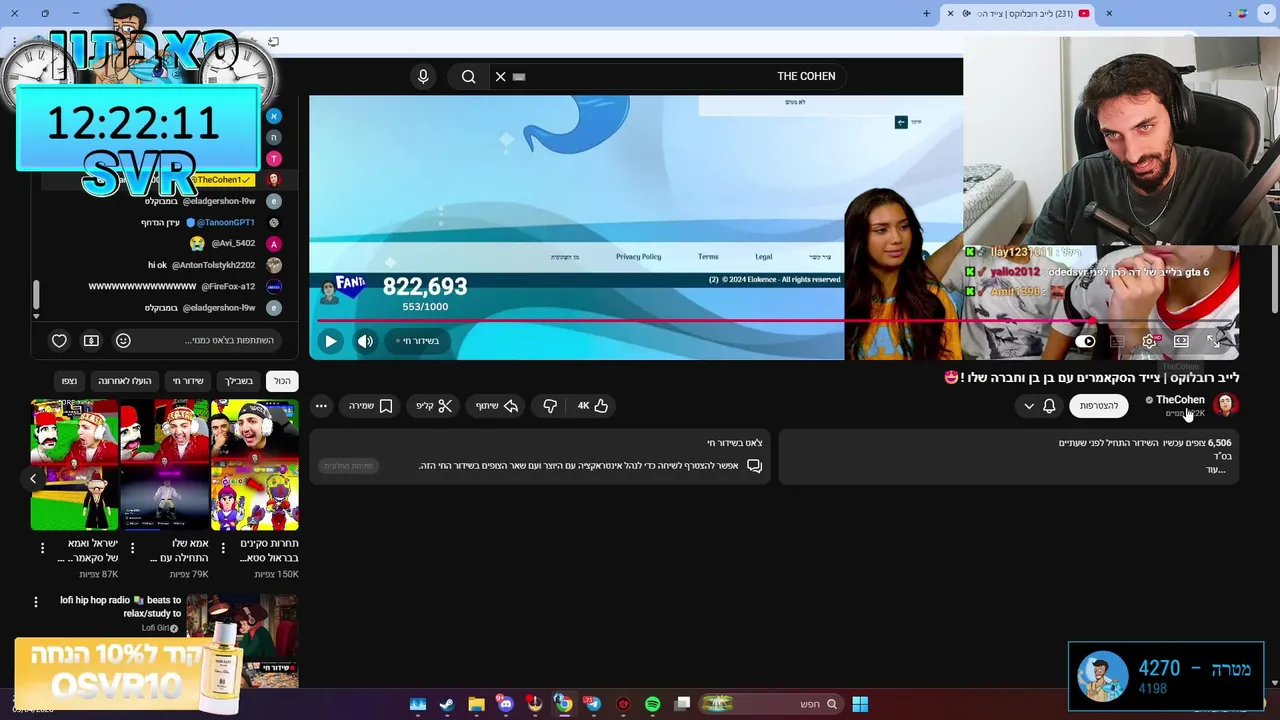Open File Explorer from the taskbar

click(x=476, y=704)
